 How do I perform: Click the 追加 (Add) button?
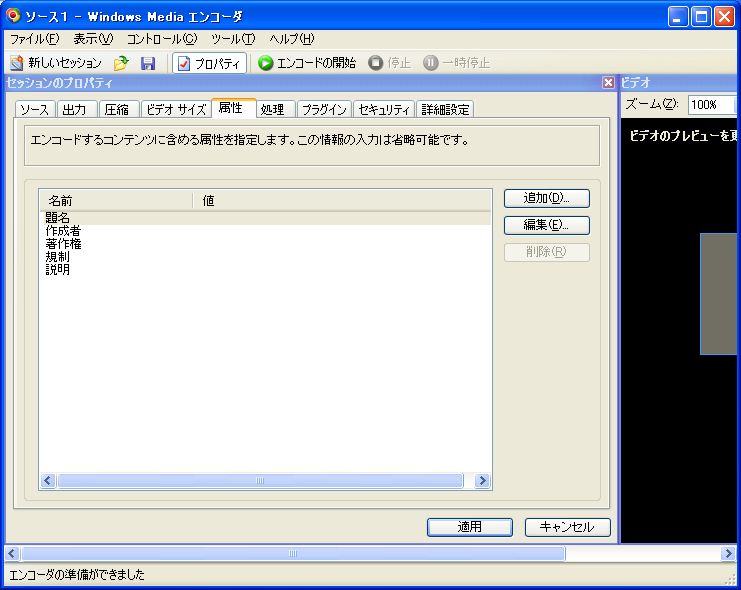click(x=546, y=198)
